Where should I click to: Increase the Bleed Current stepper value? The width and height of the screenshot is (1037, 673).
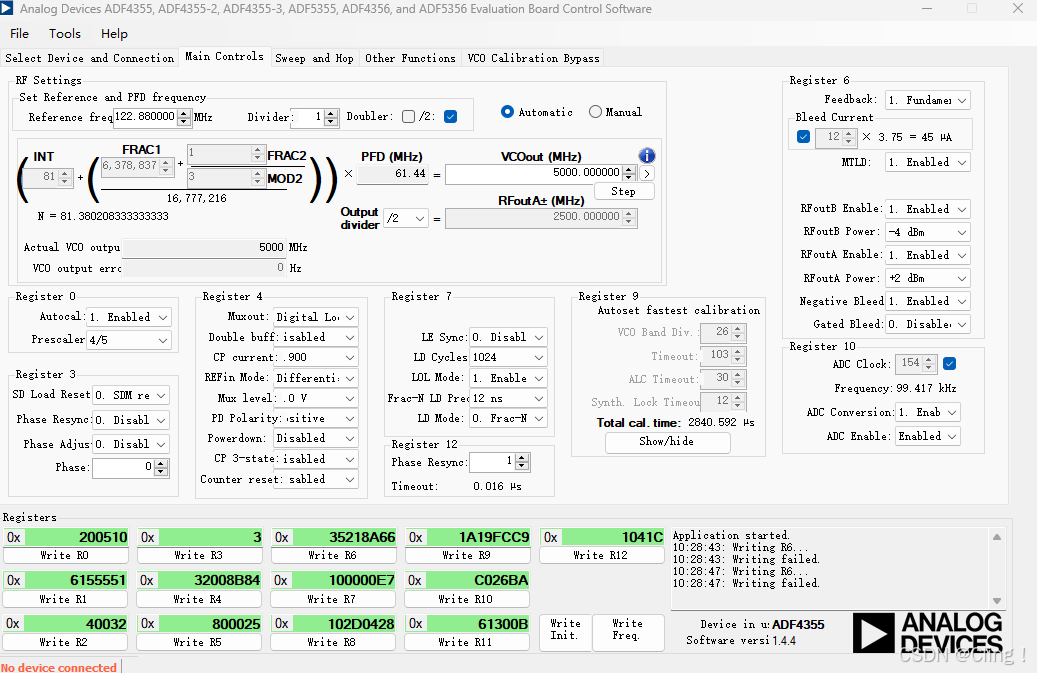(849, 134)
